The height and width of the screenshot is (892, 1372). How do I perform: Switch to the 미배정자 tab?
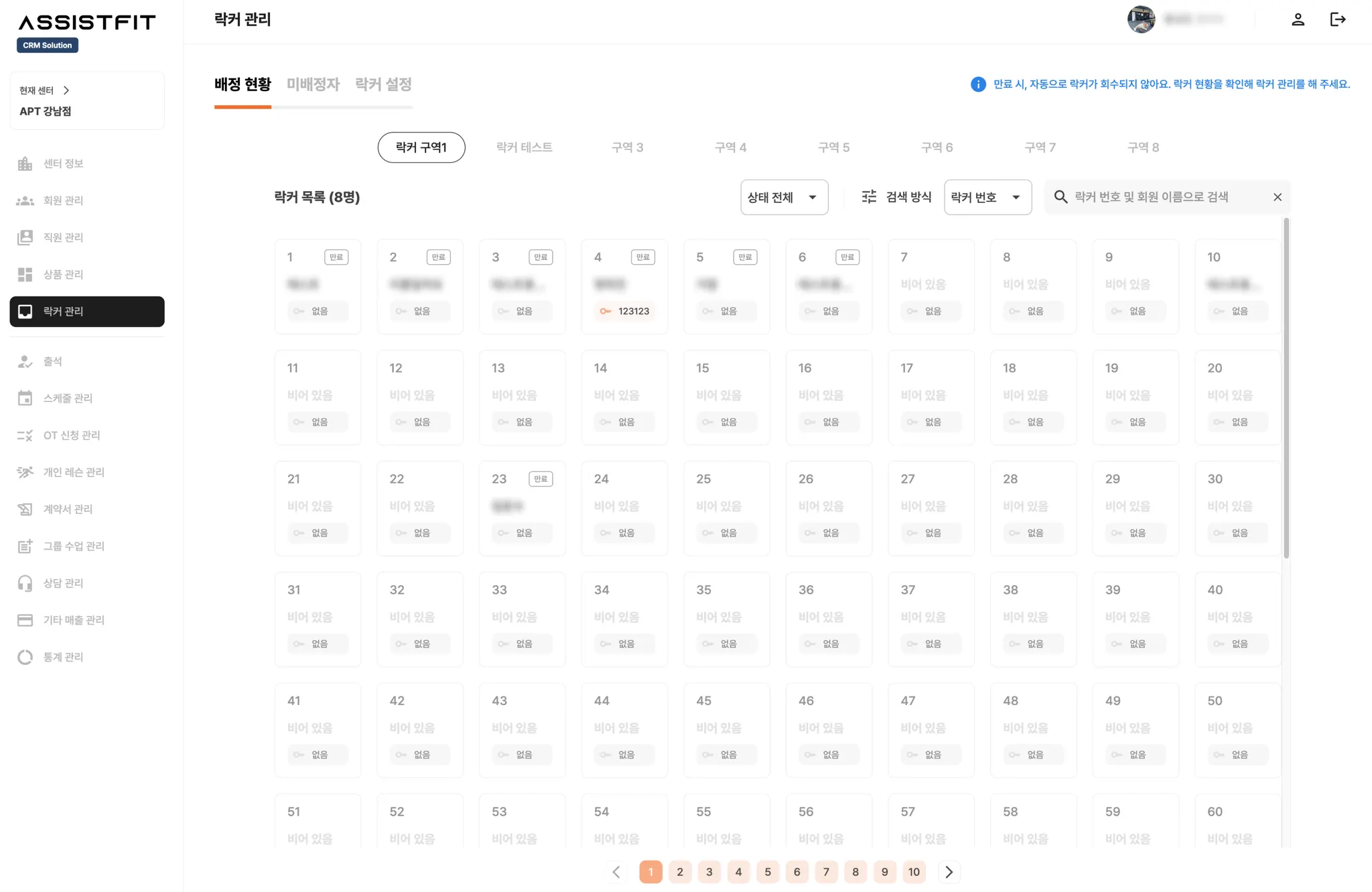(313, 84)
